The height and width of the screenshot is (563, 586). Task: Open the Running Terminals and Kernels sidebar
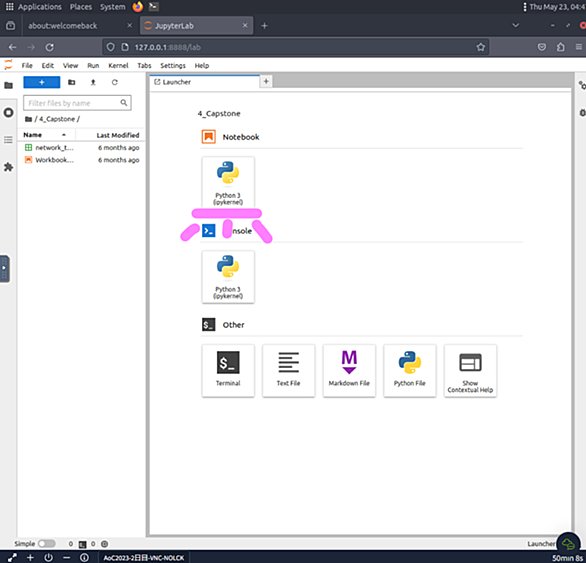(8, 113)
